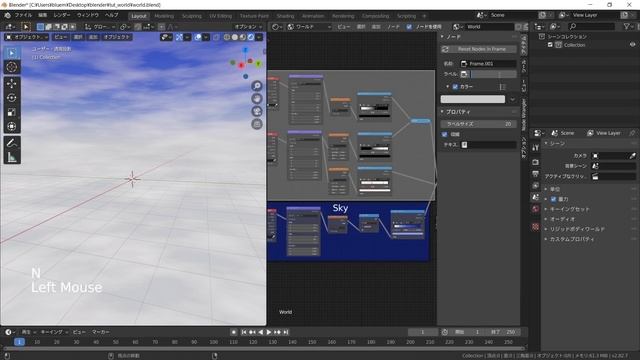The height and width of the screenshot is (360, 640).
Task: Toggle viewport overlays button
Action: [198, 37]
